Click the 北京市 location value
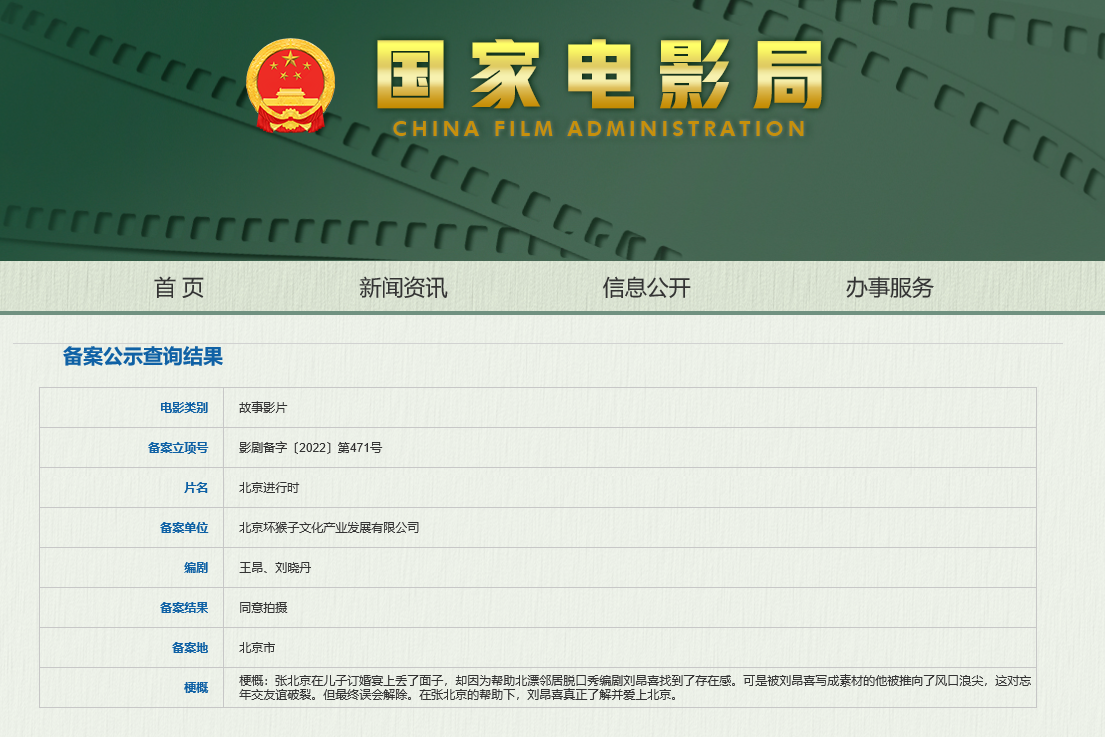This screenshot has width=1105, height=737. 257,648
